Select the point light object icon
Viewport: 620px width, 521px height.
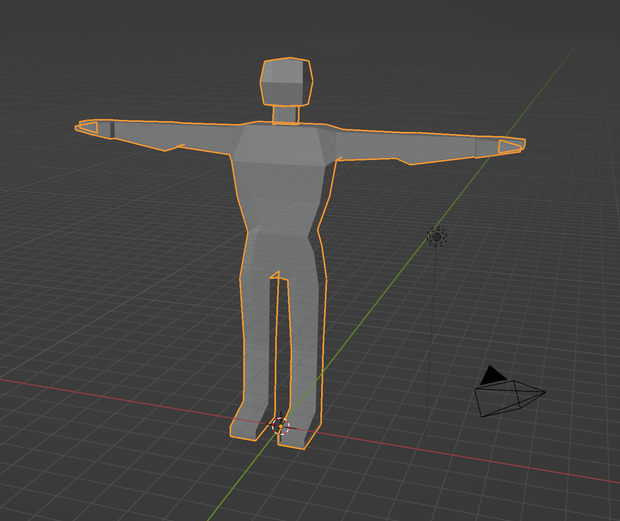pyautogui.click(x=437, y=237)
